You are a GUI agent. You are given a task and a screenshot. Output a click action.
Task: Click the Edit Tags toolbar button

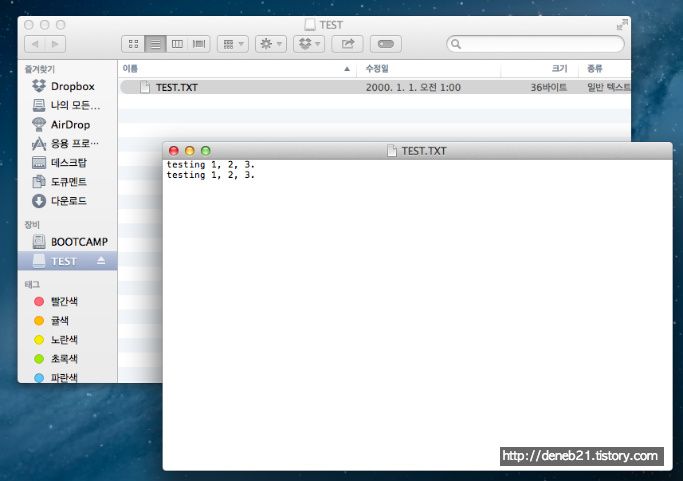(386, 44)
